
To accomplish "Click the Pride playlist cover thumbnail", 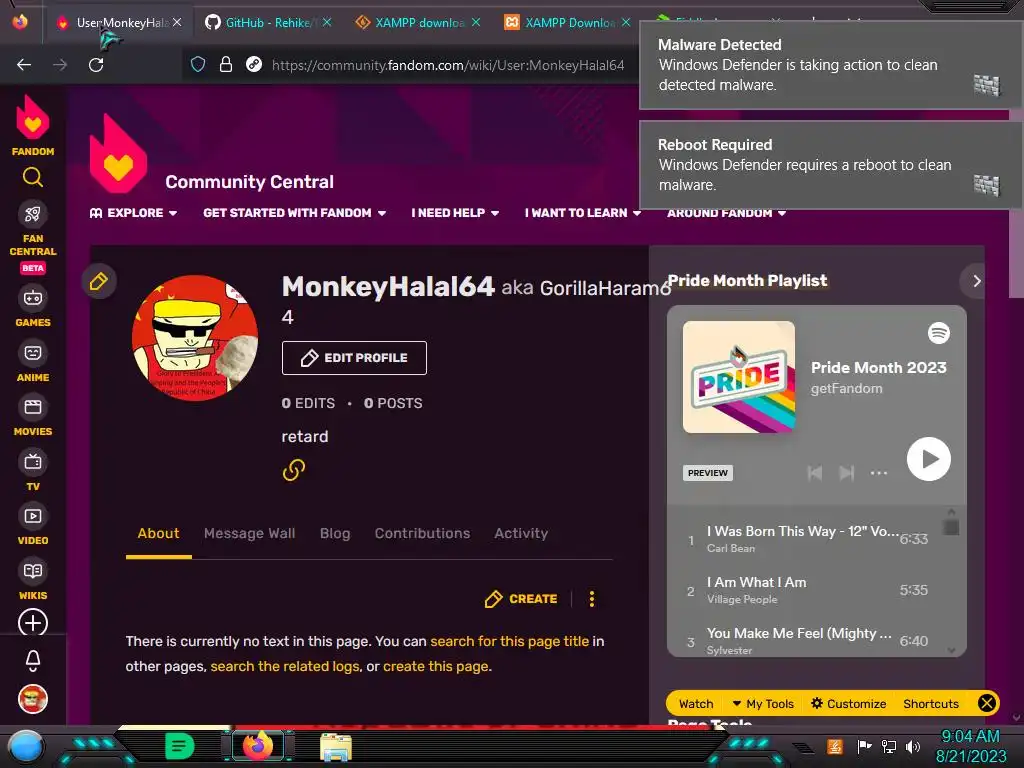I will 739,377.
